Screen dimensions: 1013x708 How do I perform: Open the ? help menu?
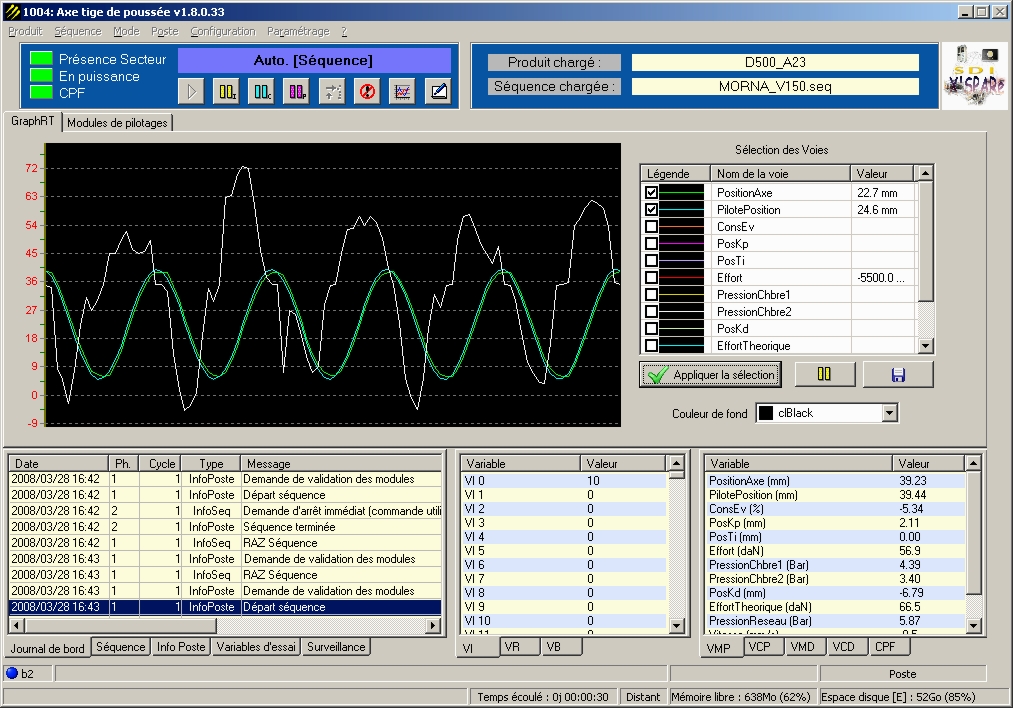coord(344,31)
